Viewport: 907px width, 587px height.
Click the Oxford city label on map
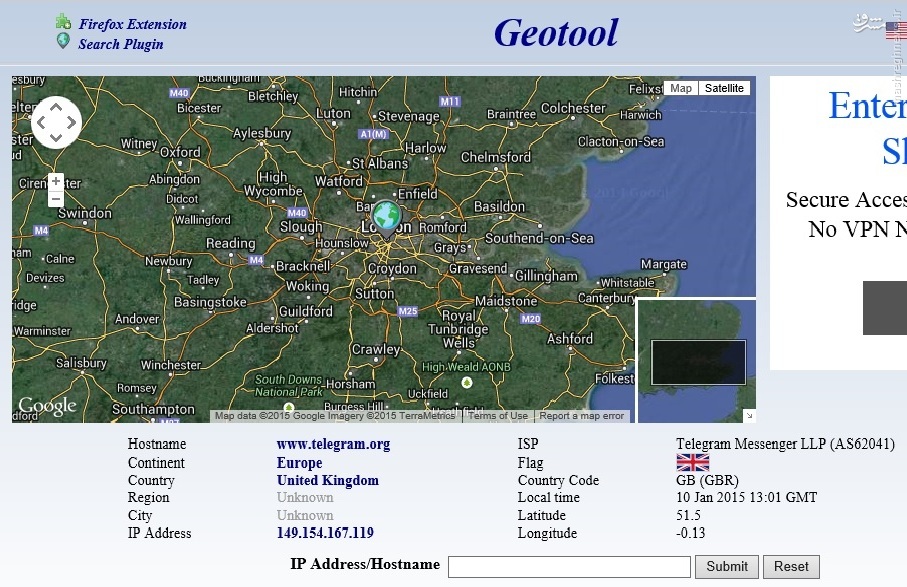(180, 152)
